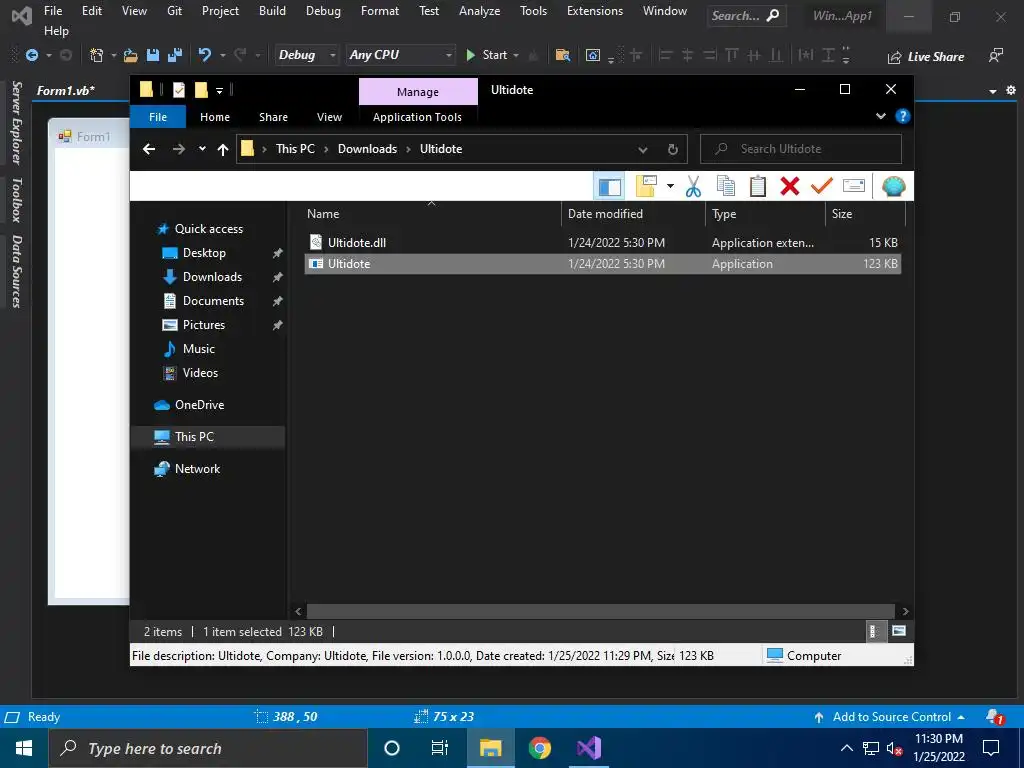Click Add to Source Control
Image resolution: width=1024 pixels, height=768 pixels.
click(x=889, y=717)
